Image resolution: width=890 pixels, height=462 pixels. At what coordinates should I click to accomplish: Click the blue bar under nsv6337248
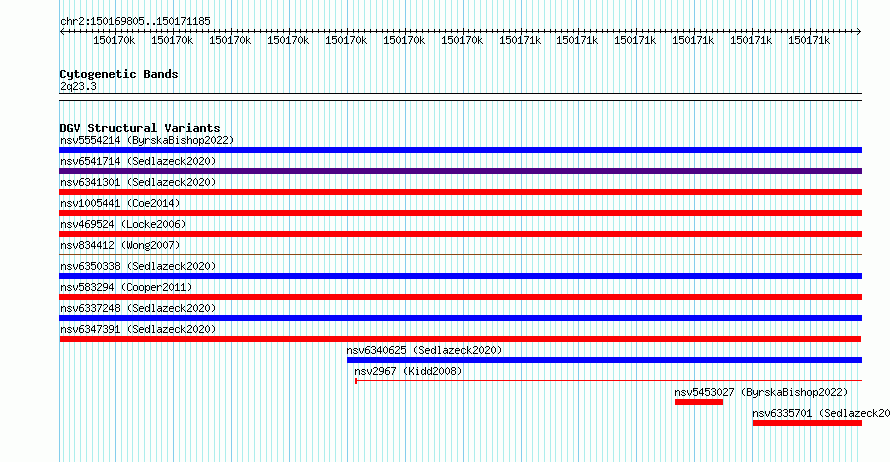[x=460, y=318]
